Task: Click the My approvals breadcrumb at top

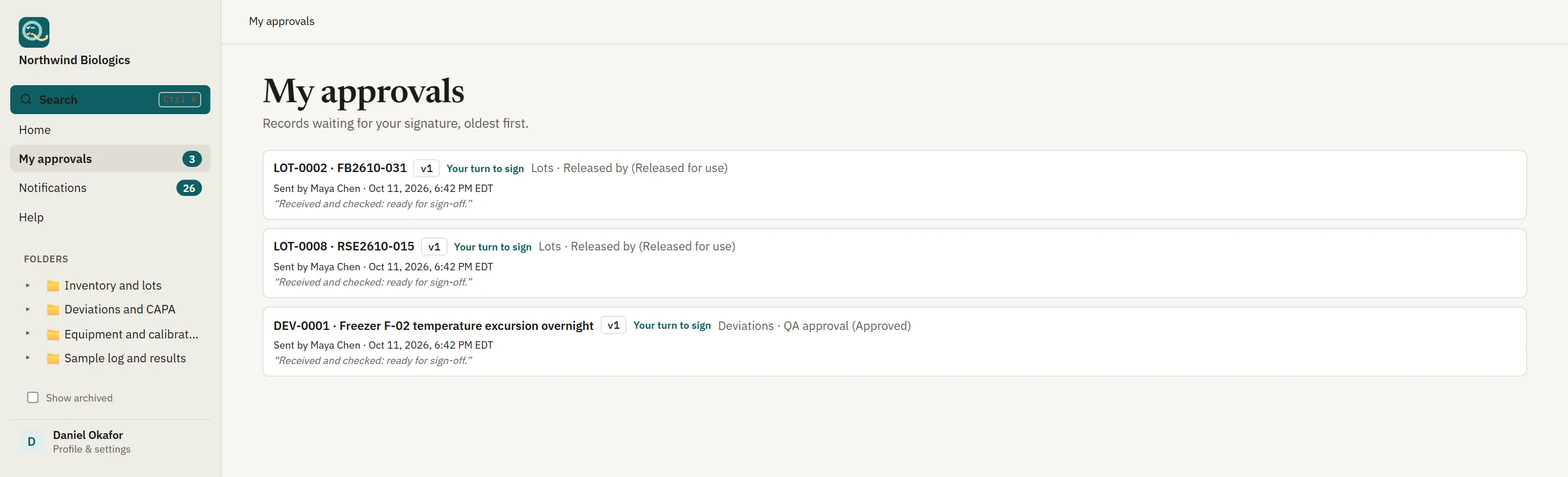Action: tap(281, 20)
